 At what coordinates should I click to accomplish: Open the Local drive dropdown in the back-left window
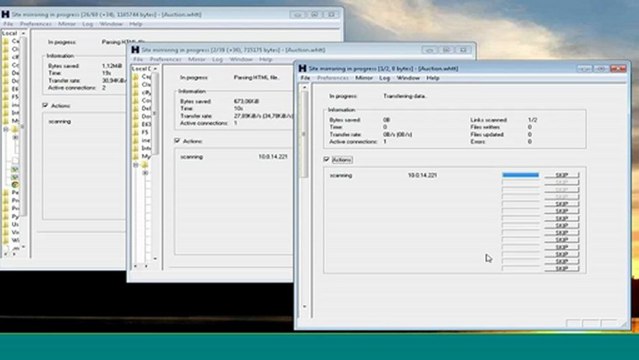click(x=23, y=33)
